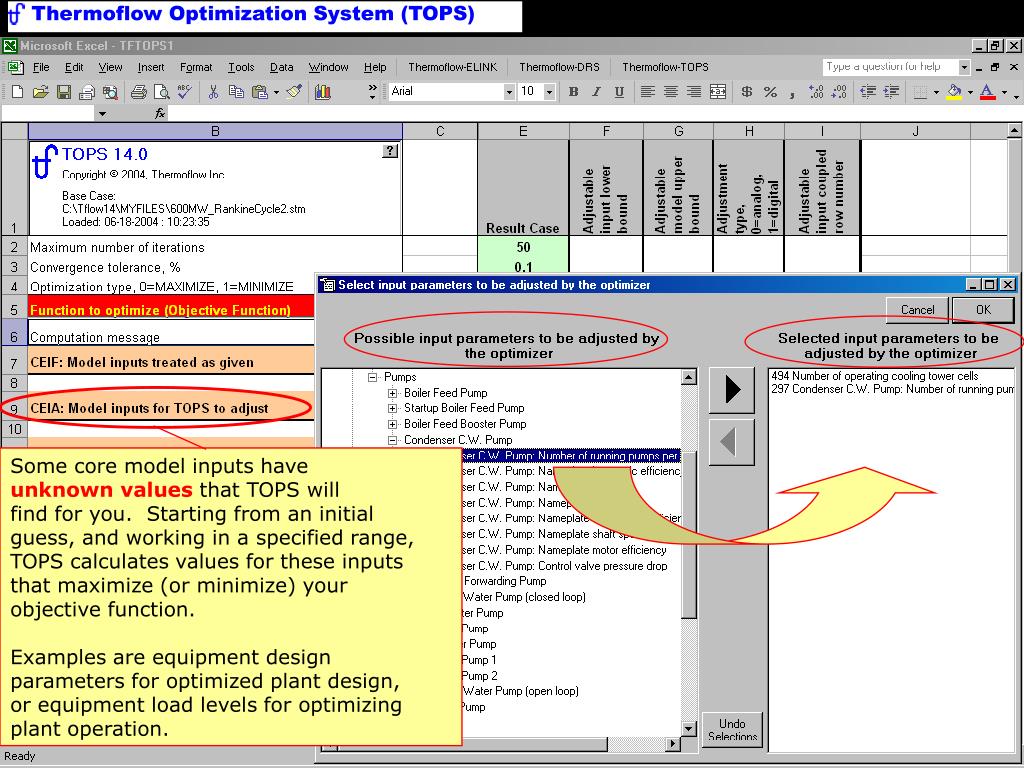1024x768 pixels.
Task: Select '494 Number of operating cooling tower cells'
Action: 875,376
